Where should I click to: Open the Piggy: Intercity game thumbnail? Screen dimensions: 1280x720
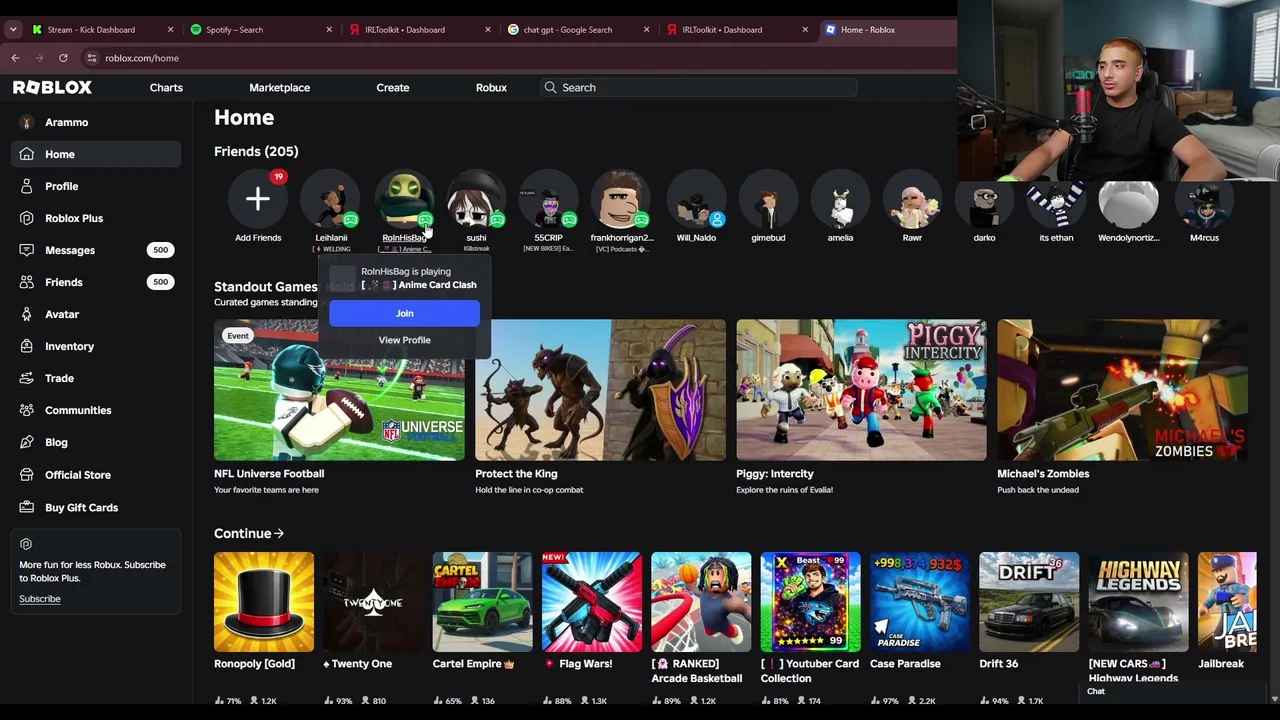click(x=861, y=390)
